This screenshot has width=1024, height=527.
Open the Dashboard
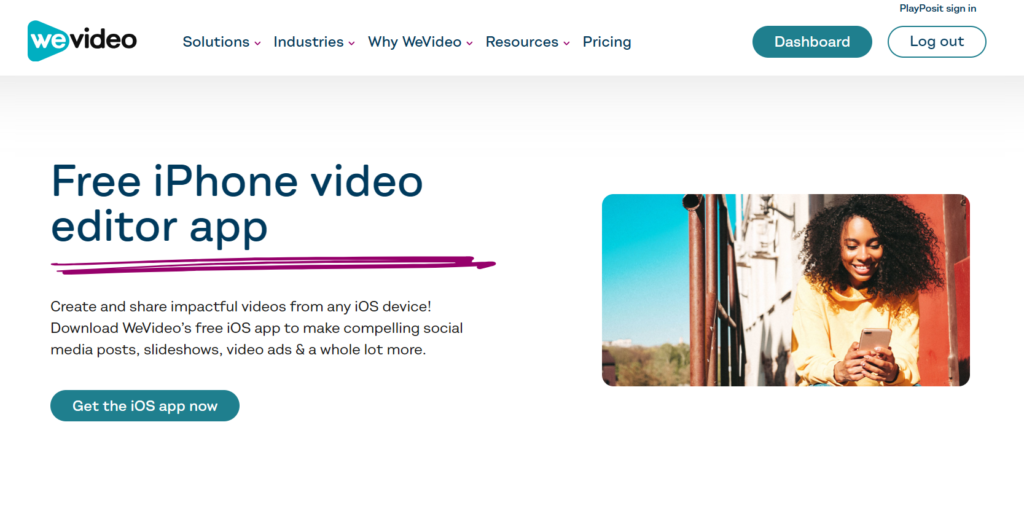812,42
